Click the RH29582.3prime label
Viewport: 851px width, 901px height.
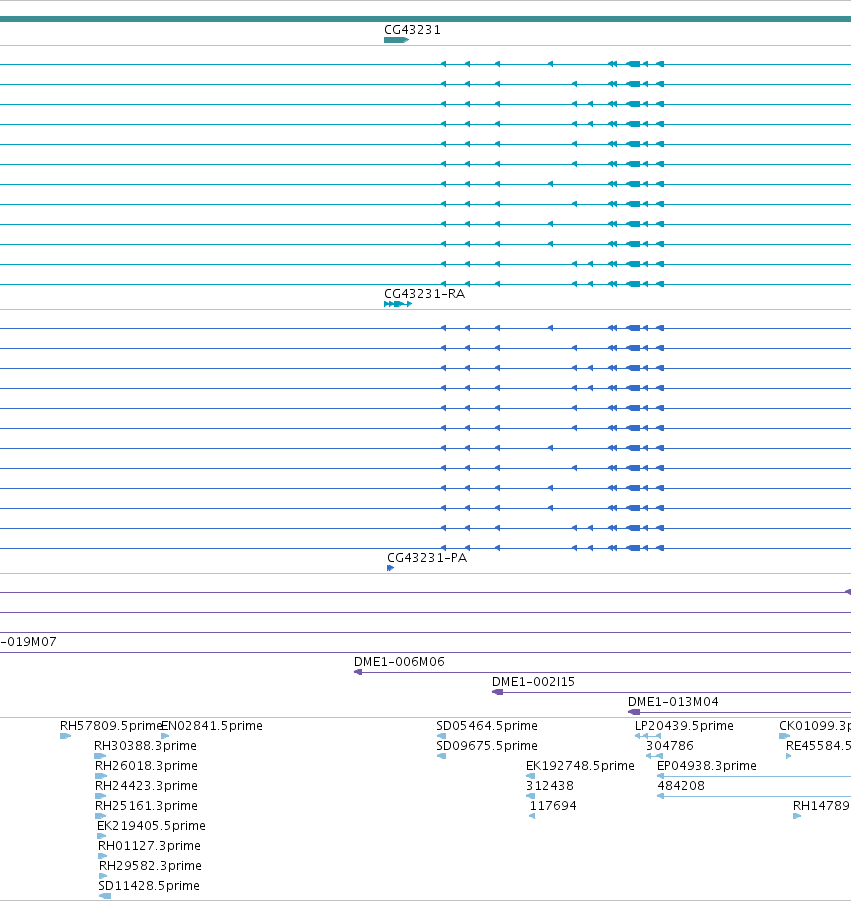pos(150,866)
